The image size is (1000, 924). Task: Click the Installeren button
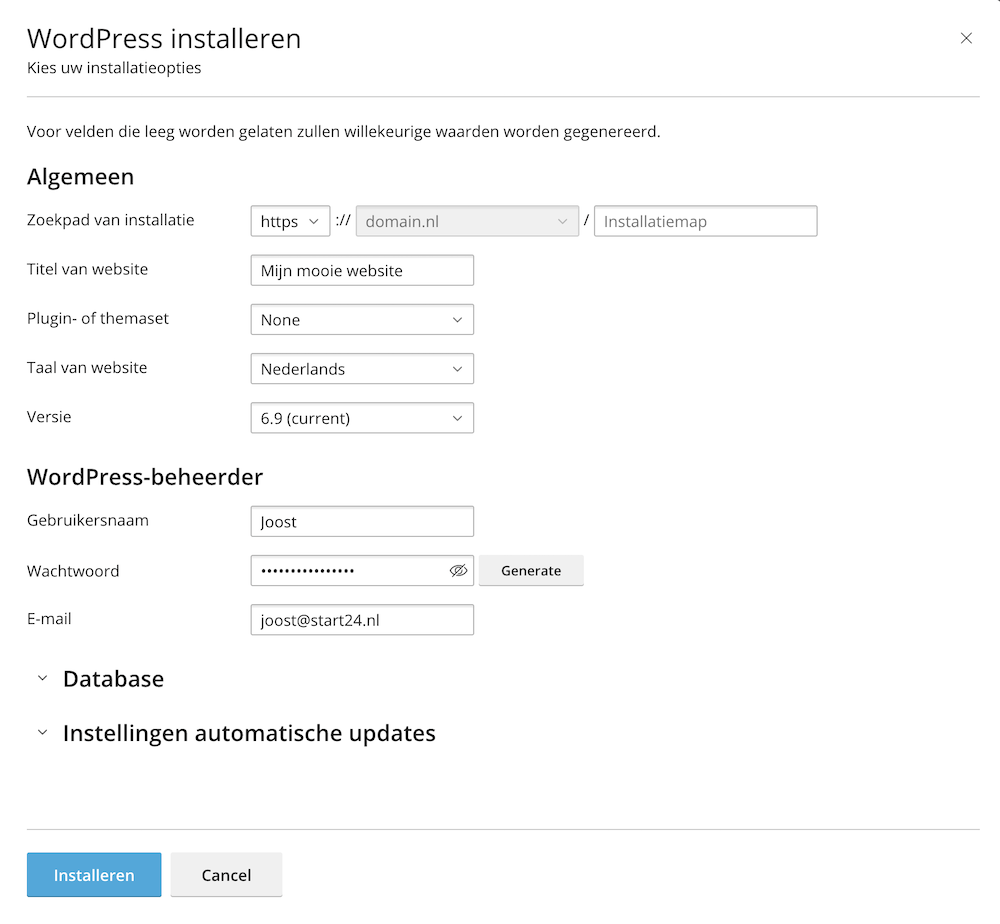(x=94, y=875)
